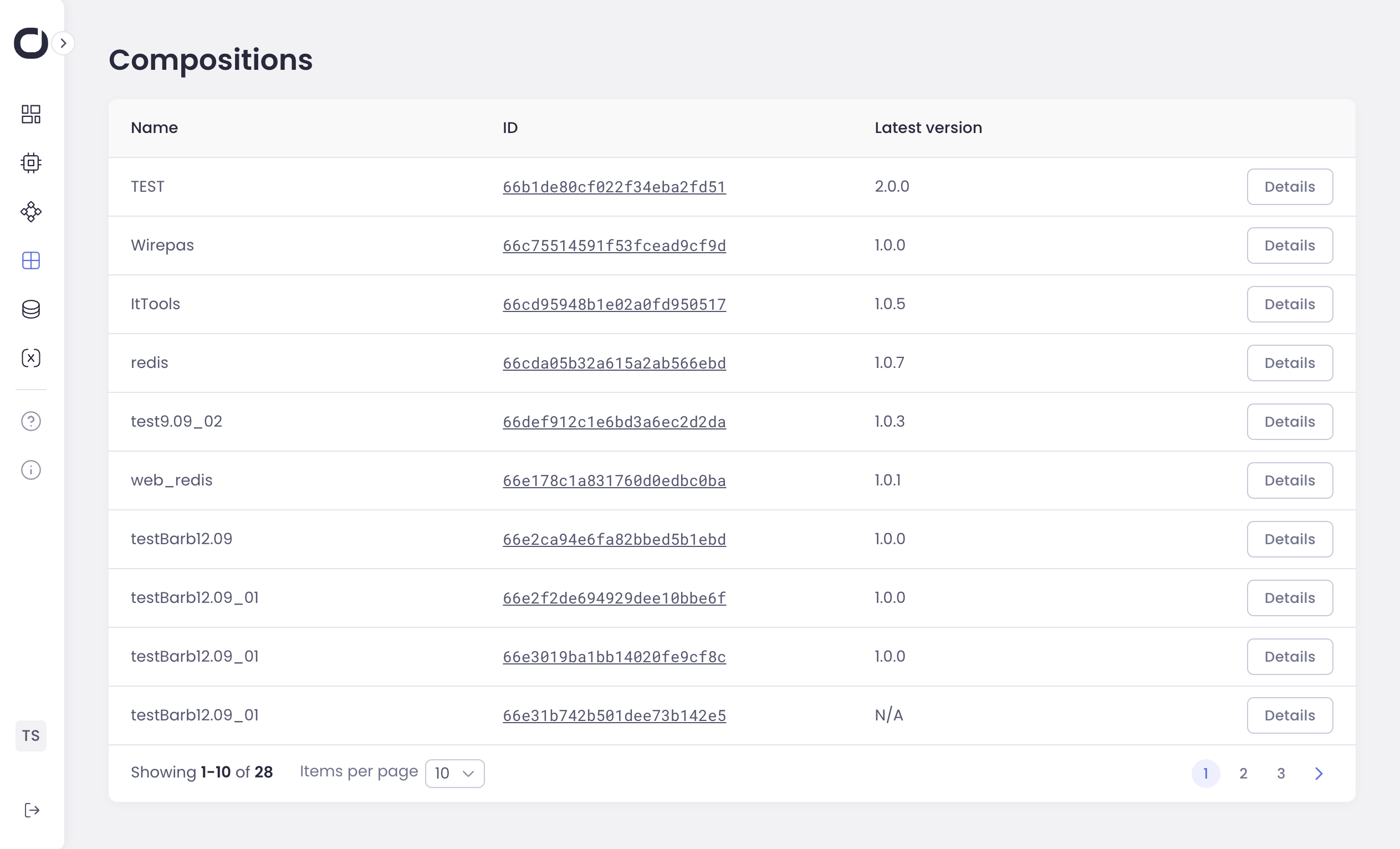Screen dimensions: 1400x849
Task: Jump to page 3 of results
Action: tap(1281, 773)
